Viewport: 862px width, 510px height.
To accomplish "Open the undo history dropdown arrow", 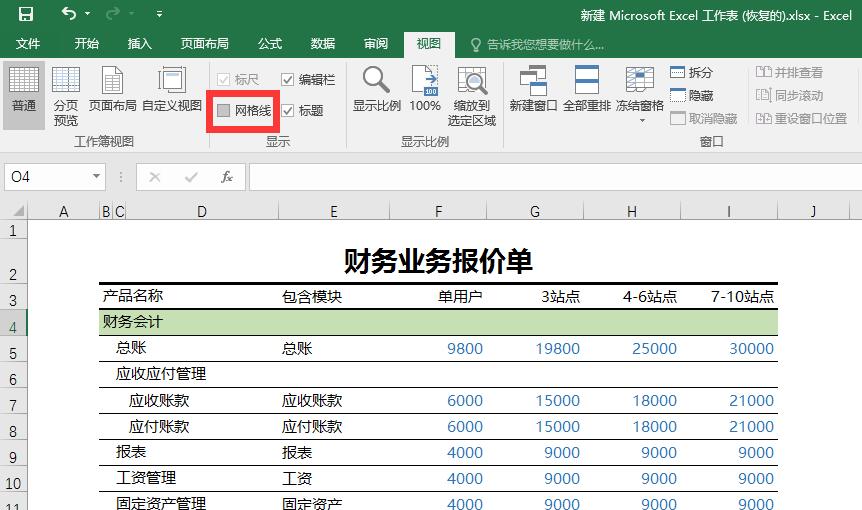I will (x=88, y=14).
